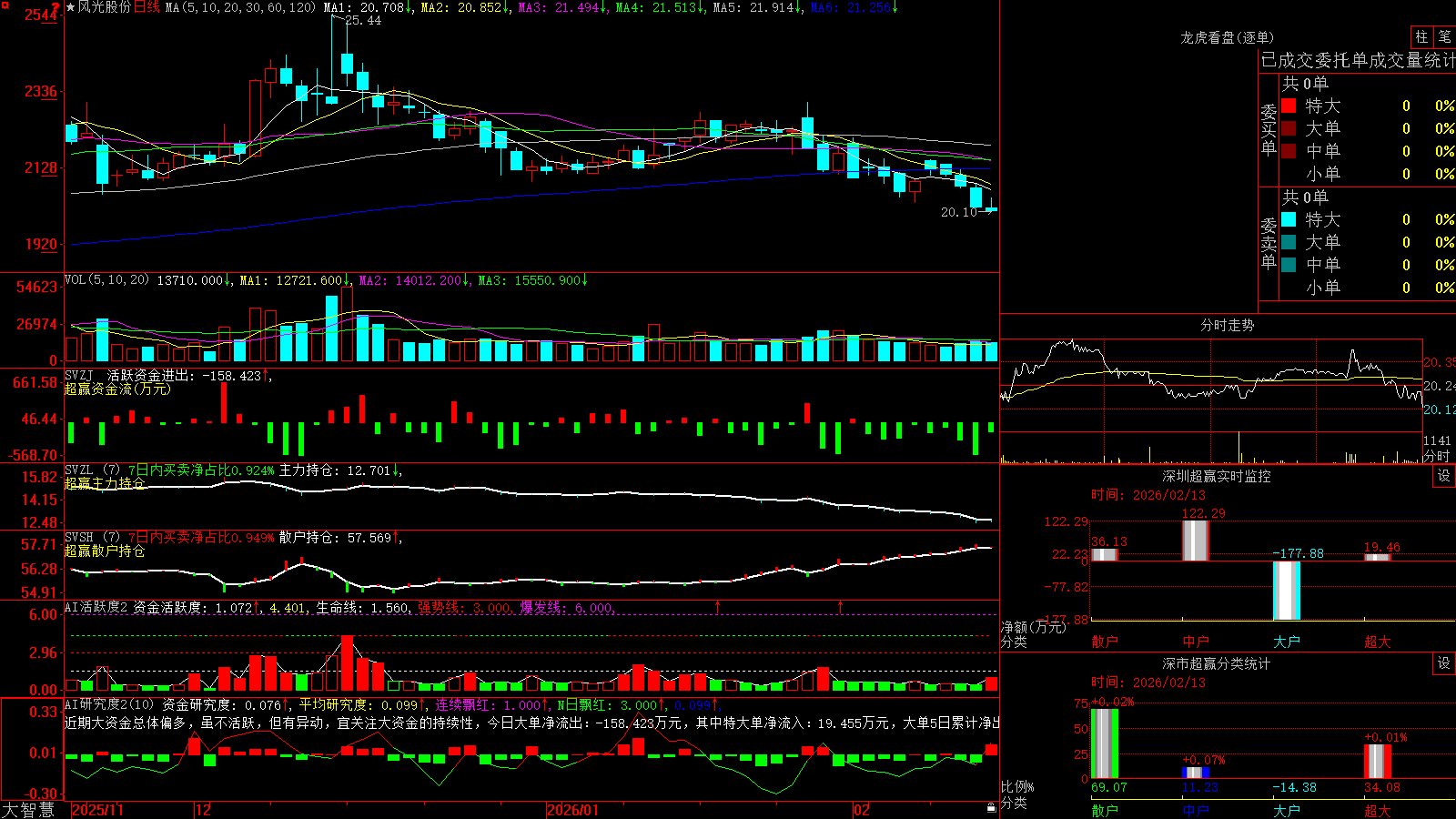
Task: Click the 超赢资金流(万元) label
Action: click(x=117, y=389)
